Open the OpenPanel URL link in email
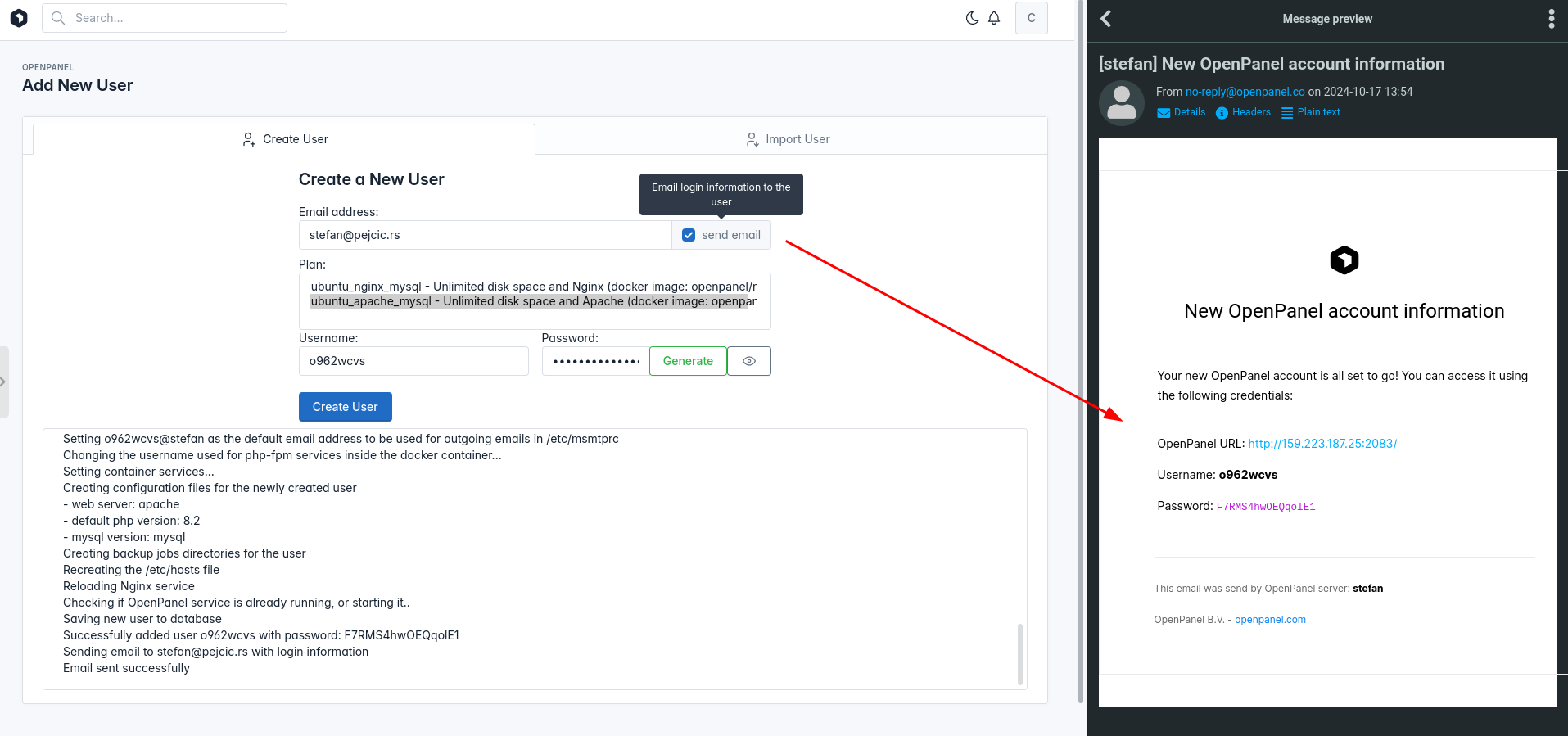The width and height of the screenshot is (1568, 736). coord(1322,444)
